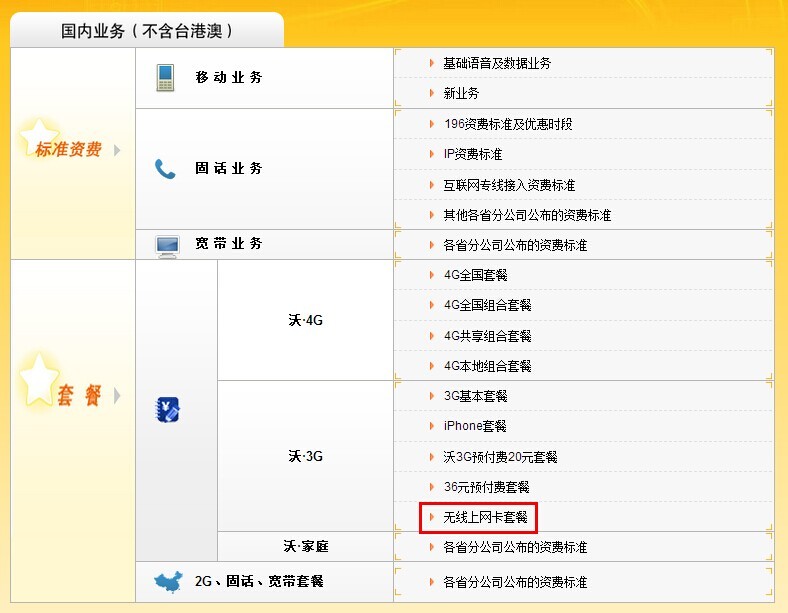Open the IP资费标准 link
The width and height of the screenshot is (788, 613).
[x=473, y=154]
